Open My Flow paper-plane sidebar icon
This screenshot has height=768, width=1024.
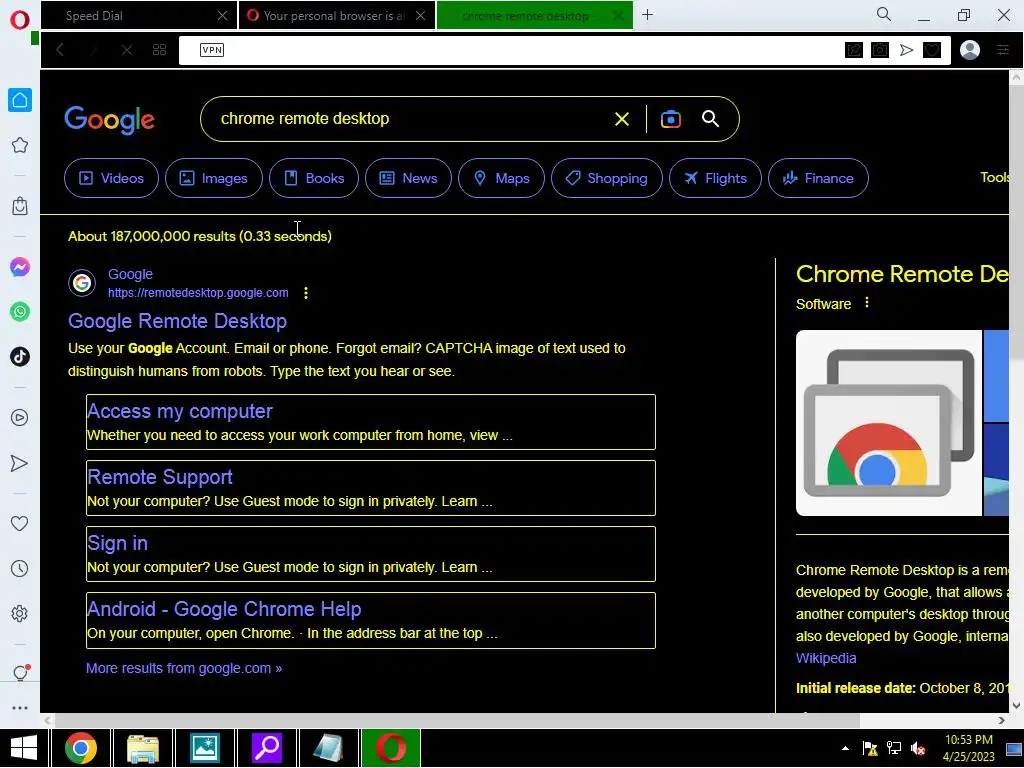click(20, 463)
